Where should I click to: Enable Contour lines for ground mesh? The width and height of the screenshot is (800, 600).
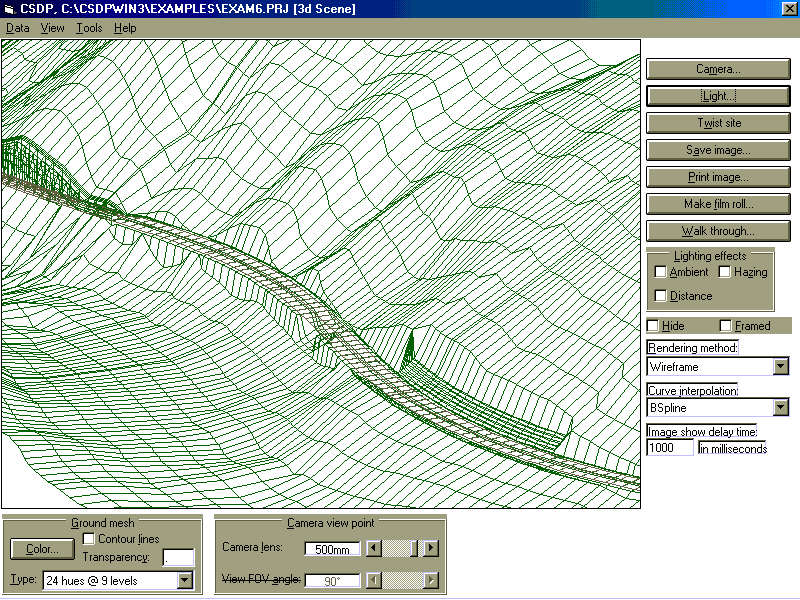(x=89, y=539)
